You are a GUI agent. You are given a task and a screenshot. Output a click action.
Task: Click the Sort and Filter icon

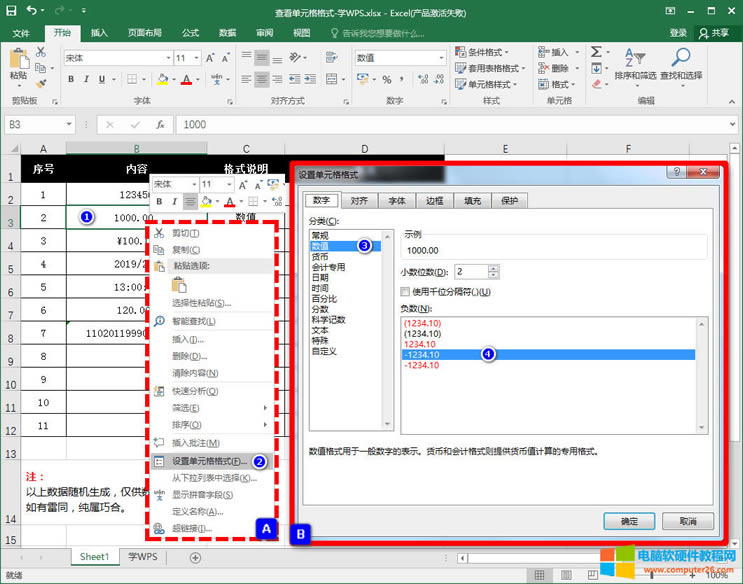coord(635,59)
